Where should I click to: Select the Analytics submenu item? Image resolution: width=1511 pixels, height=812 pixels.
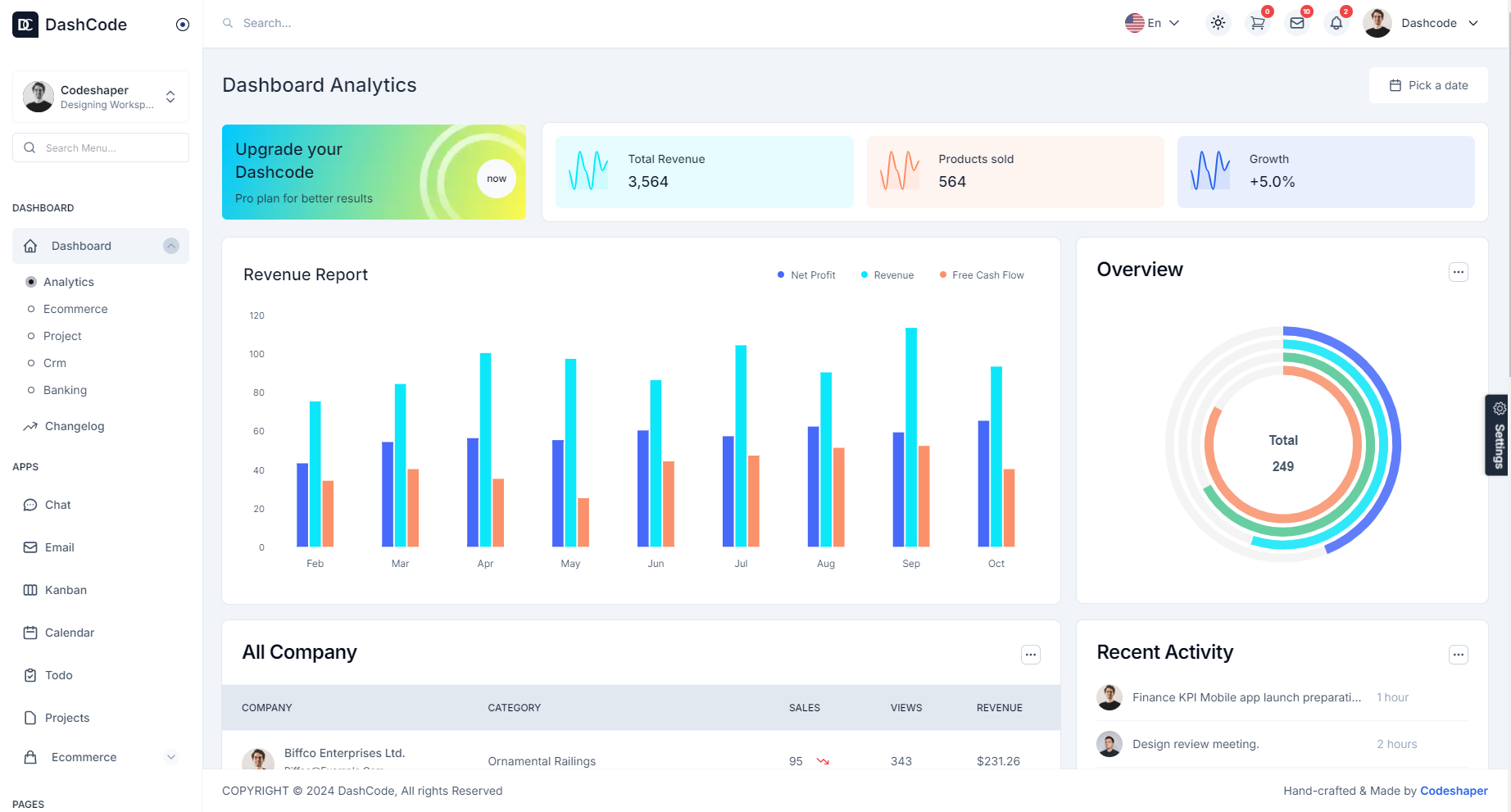69,282
